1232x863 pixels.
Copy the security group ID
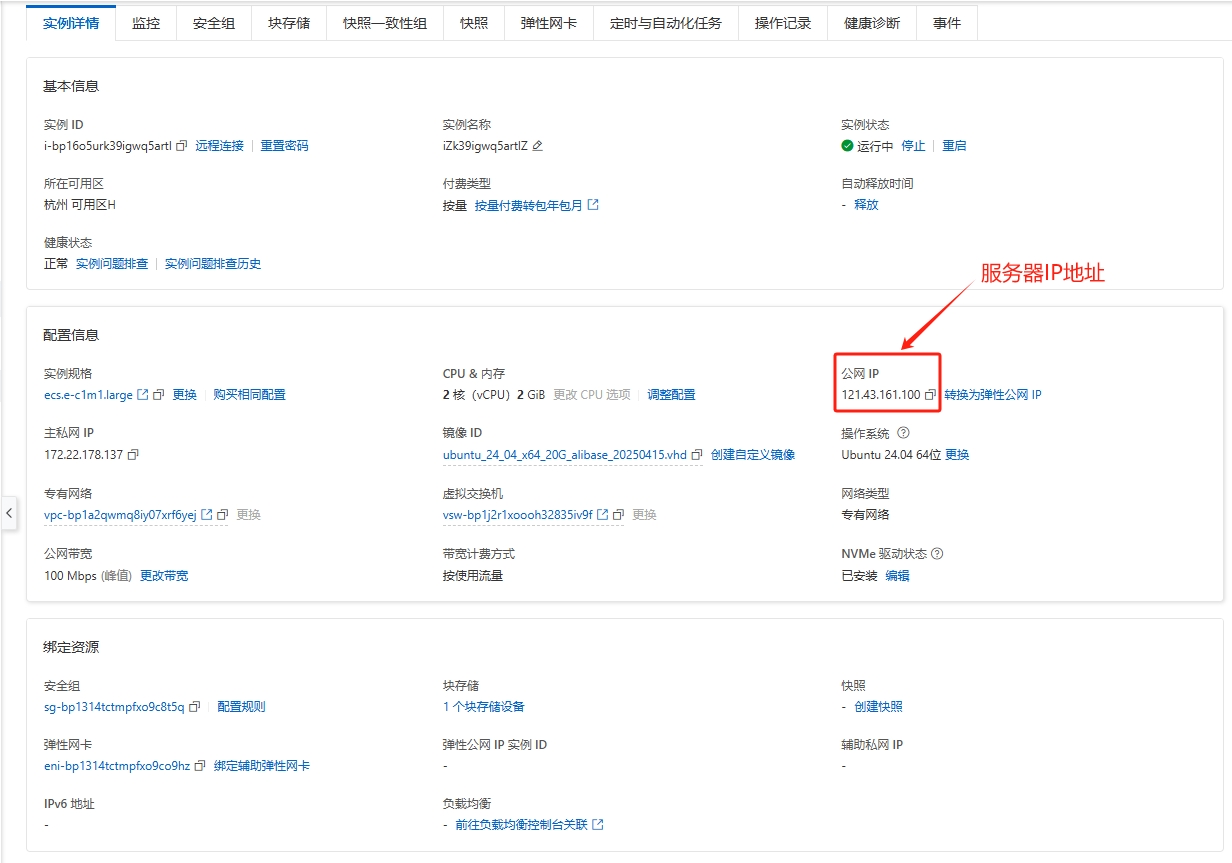pos(195,707)
